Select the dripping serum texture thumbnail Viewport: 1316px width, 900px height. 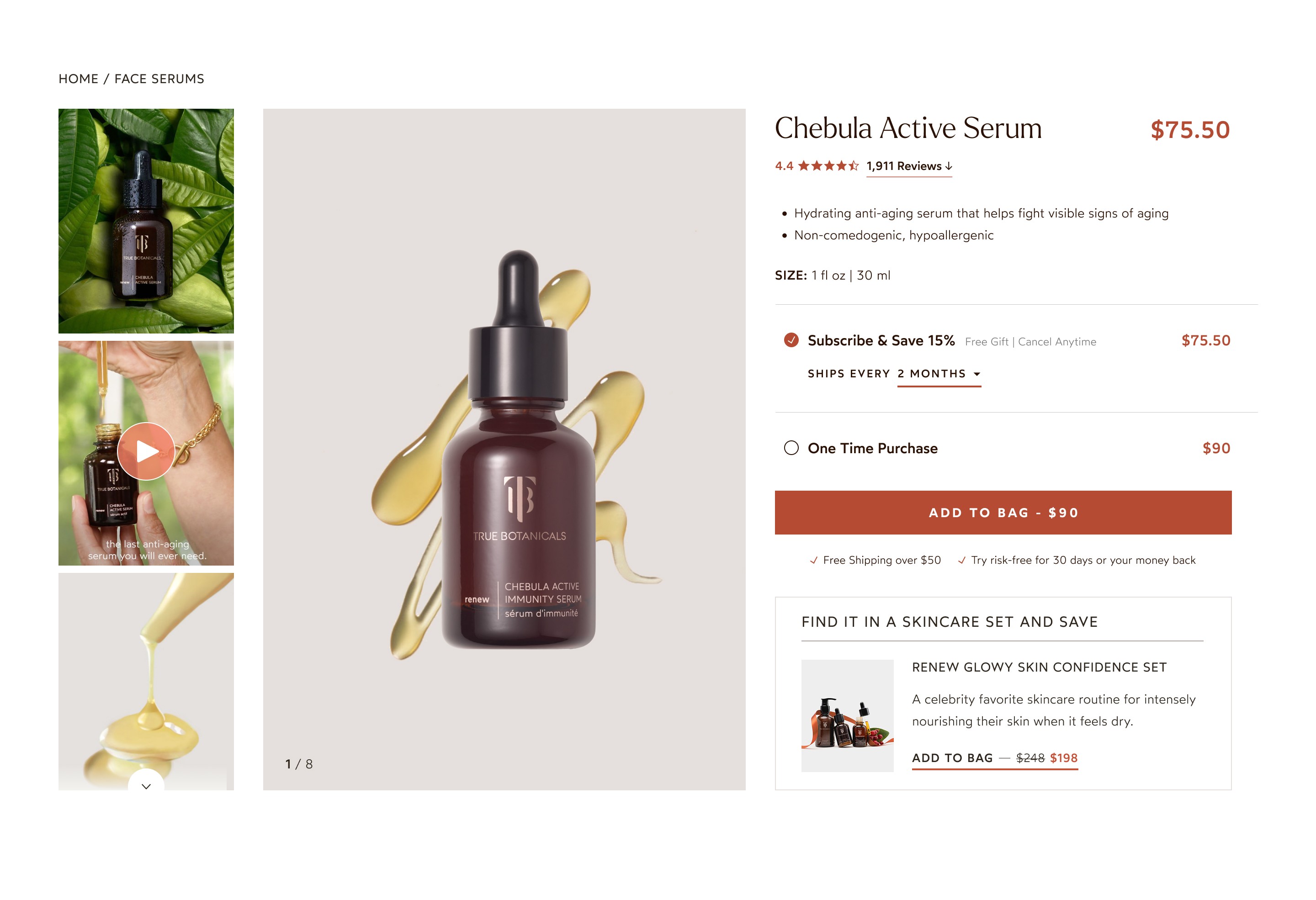tap(146, 681)
